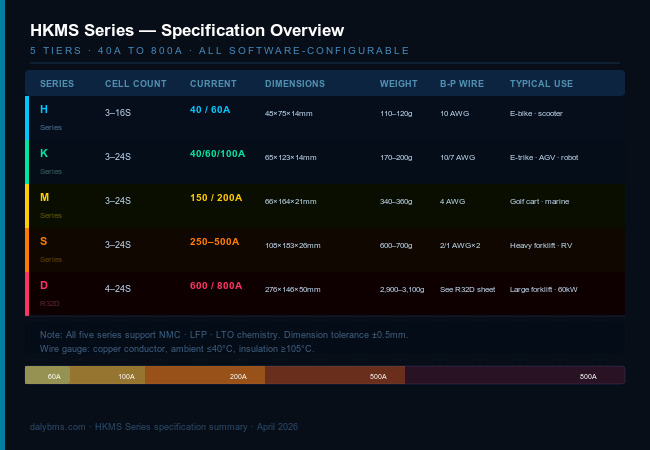Click the 40 / 60A current value
This screenshot has width=650, height=450.
[210, 109]
